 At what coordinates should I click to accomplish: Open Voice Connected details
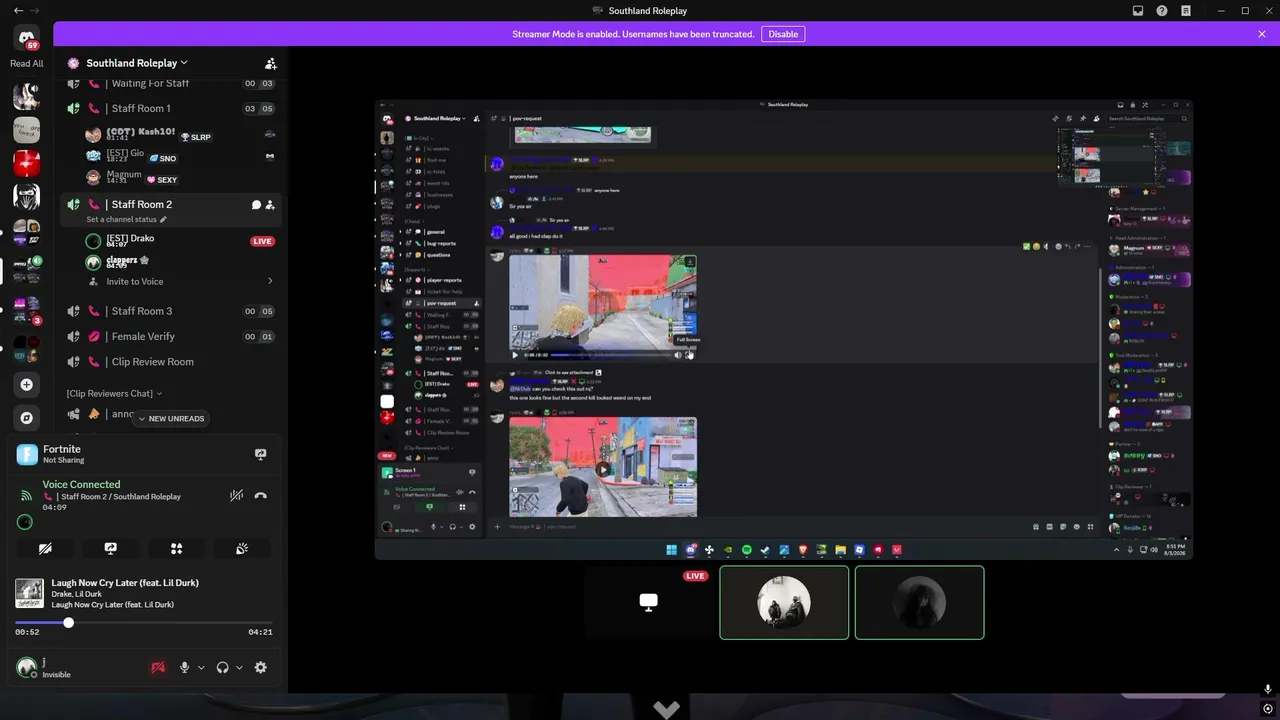[81, 484]
